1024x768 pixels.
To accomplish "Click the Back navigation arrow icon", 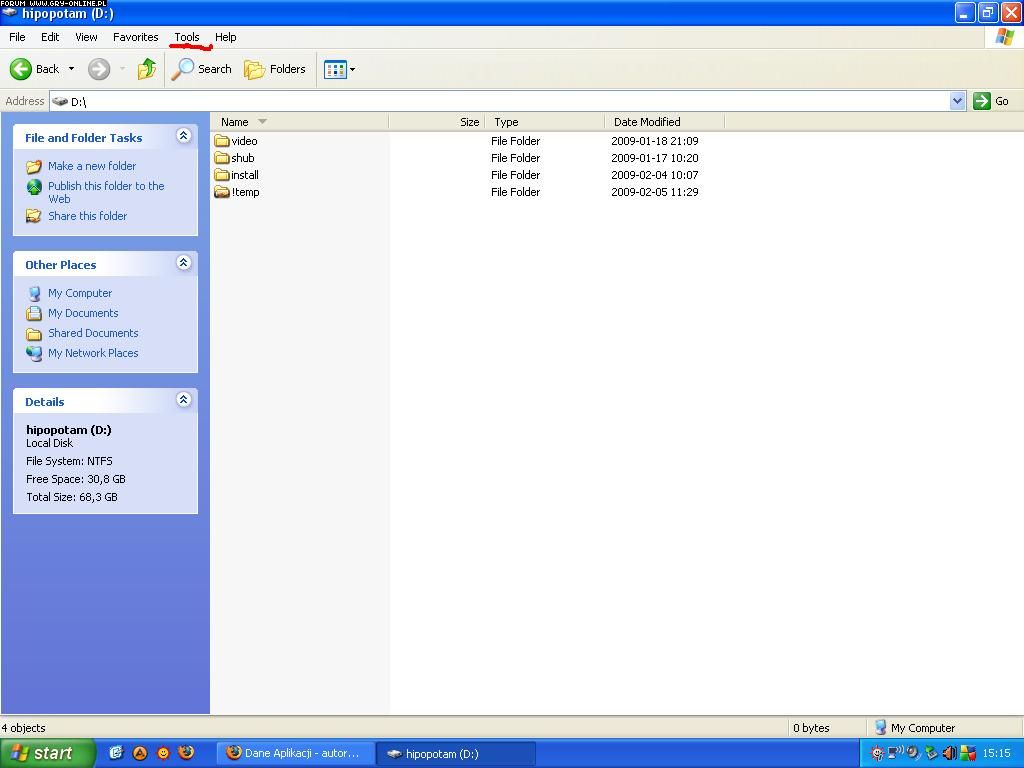I will point(21,69).
